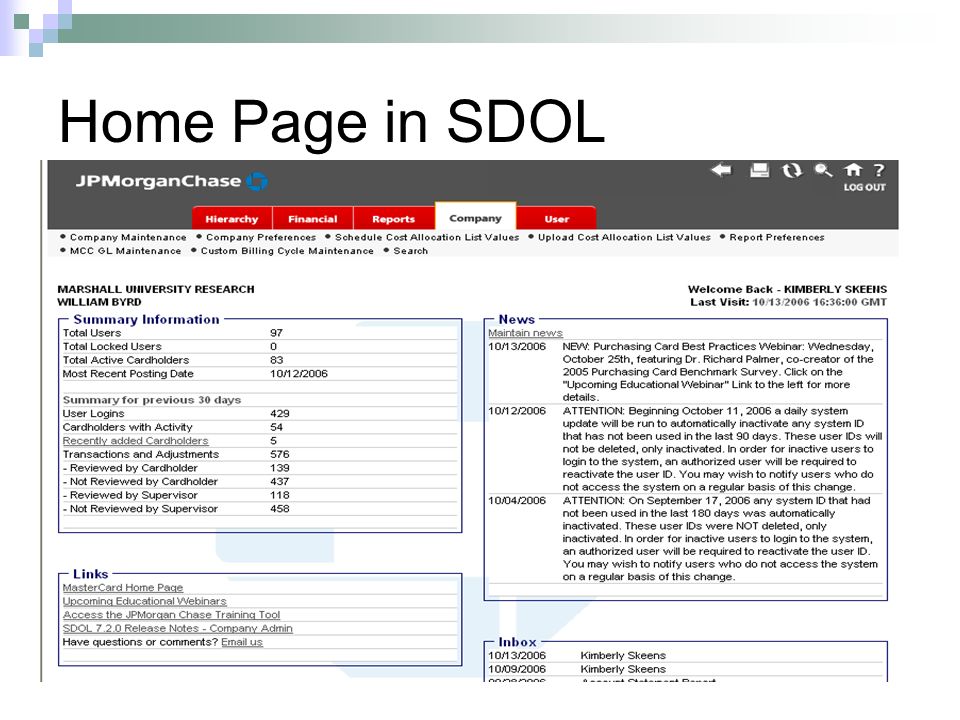
Task: Open Company Maintenance submenu item
Action: 128,237
